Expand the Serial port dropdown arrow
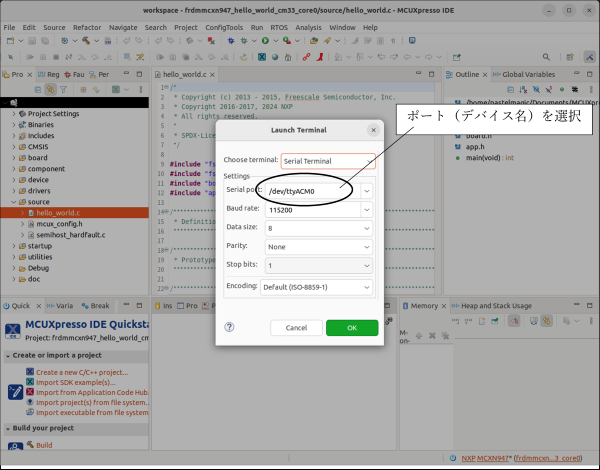This screenshot has width=600, height=470. click(x=367, y=190)
